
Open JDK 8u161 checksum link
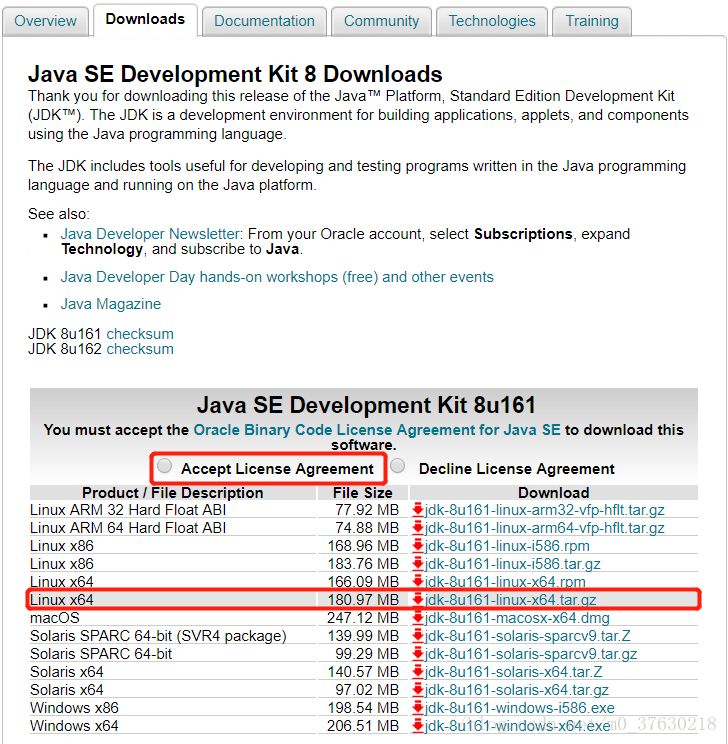140,334
